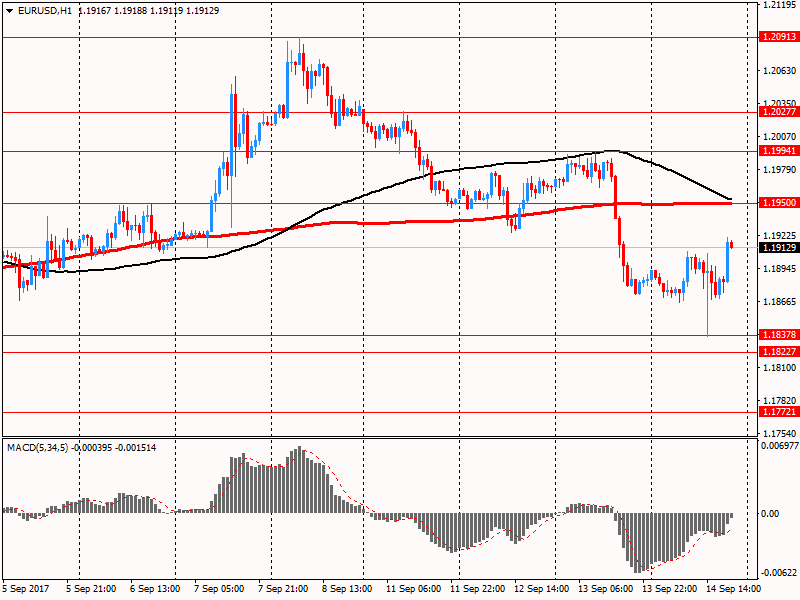Select the 1.17721 support level label

pyautogui.click(x=779, y=411)
